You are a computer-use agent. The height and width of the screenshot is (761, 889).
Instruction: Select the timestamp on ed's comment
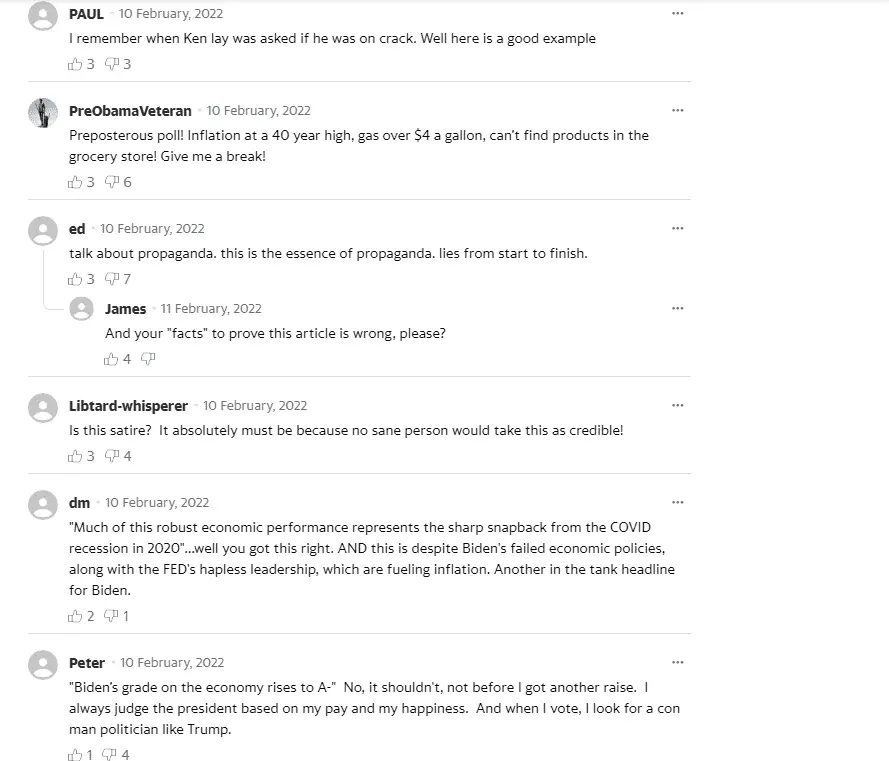click(x=152, y=228)
